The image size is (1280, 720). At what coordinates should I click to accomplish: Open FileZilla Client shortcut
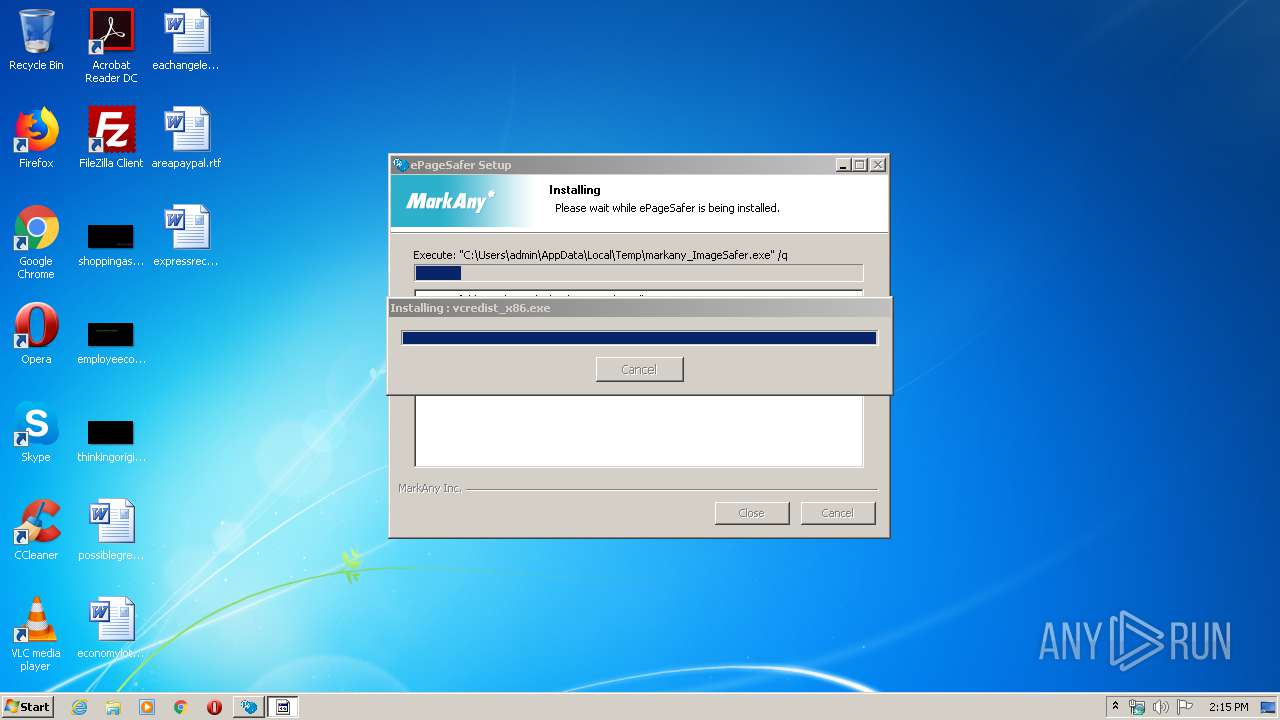(x=111, y=138)
